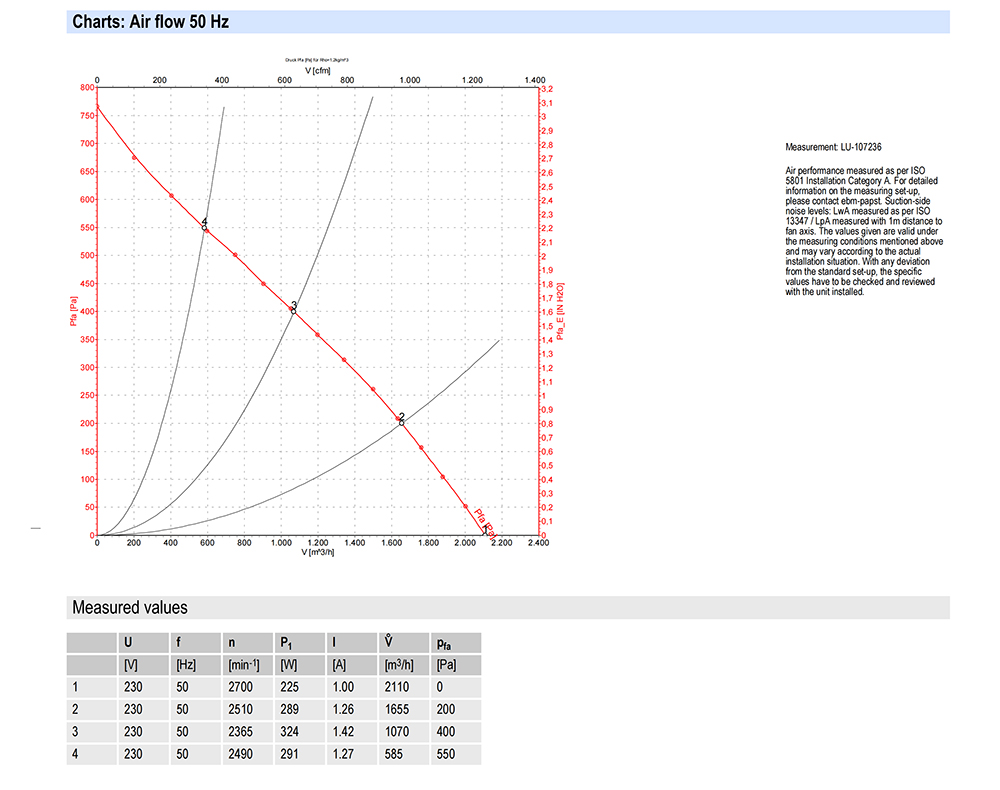
Task: Click the "V [m^3/h]" bottom axis label
Action: 317,552
